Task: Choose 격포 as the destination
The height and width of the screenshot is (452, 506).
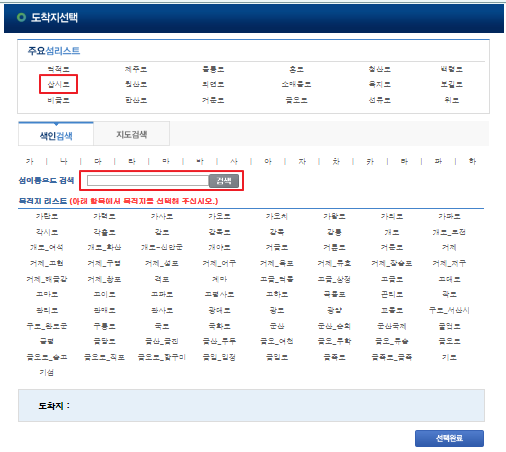Action: click(x=162, y=279)
